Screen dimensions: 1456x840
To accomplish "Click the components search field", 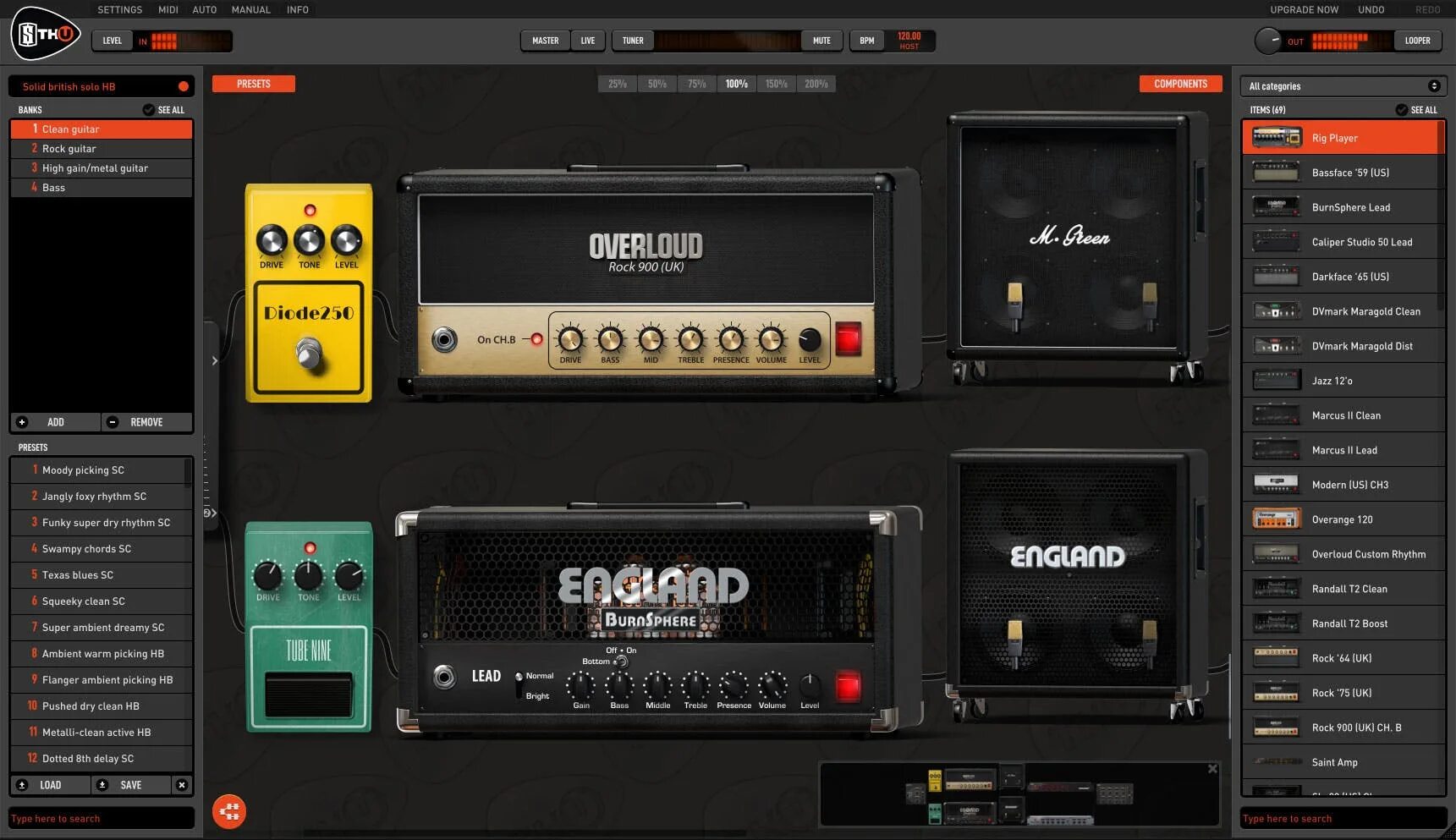I will 1343,818.
